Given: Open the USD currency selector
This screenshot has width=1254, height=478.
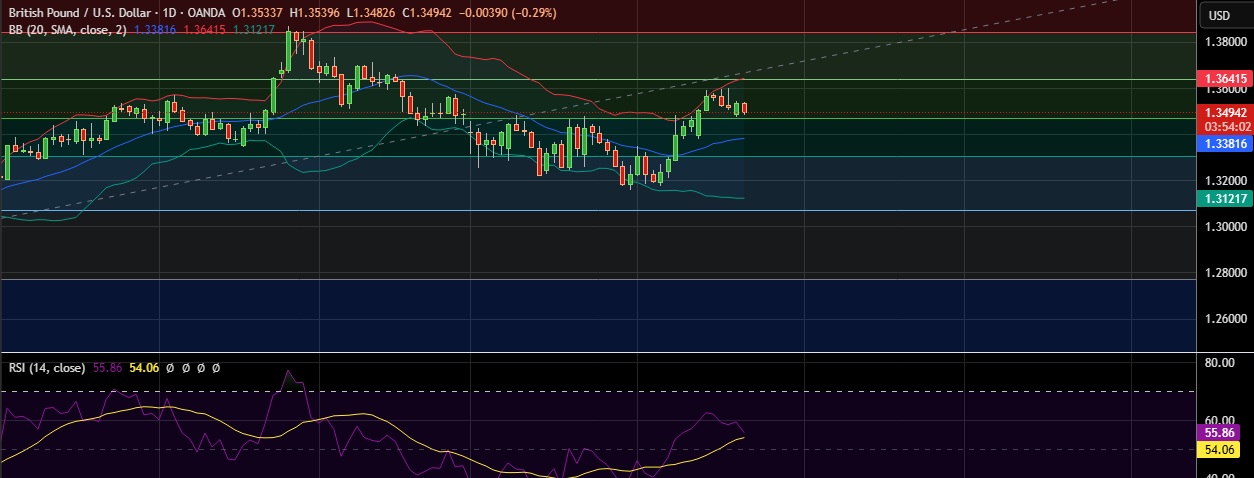Looking at the screenshot, I should 1219,15.
